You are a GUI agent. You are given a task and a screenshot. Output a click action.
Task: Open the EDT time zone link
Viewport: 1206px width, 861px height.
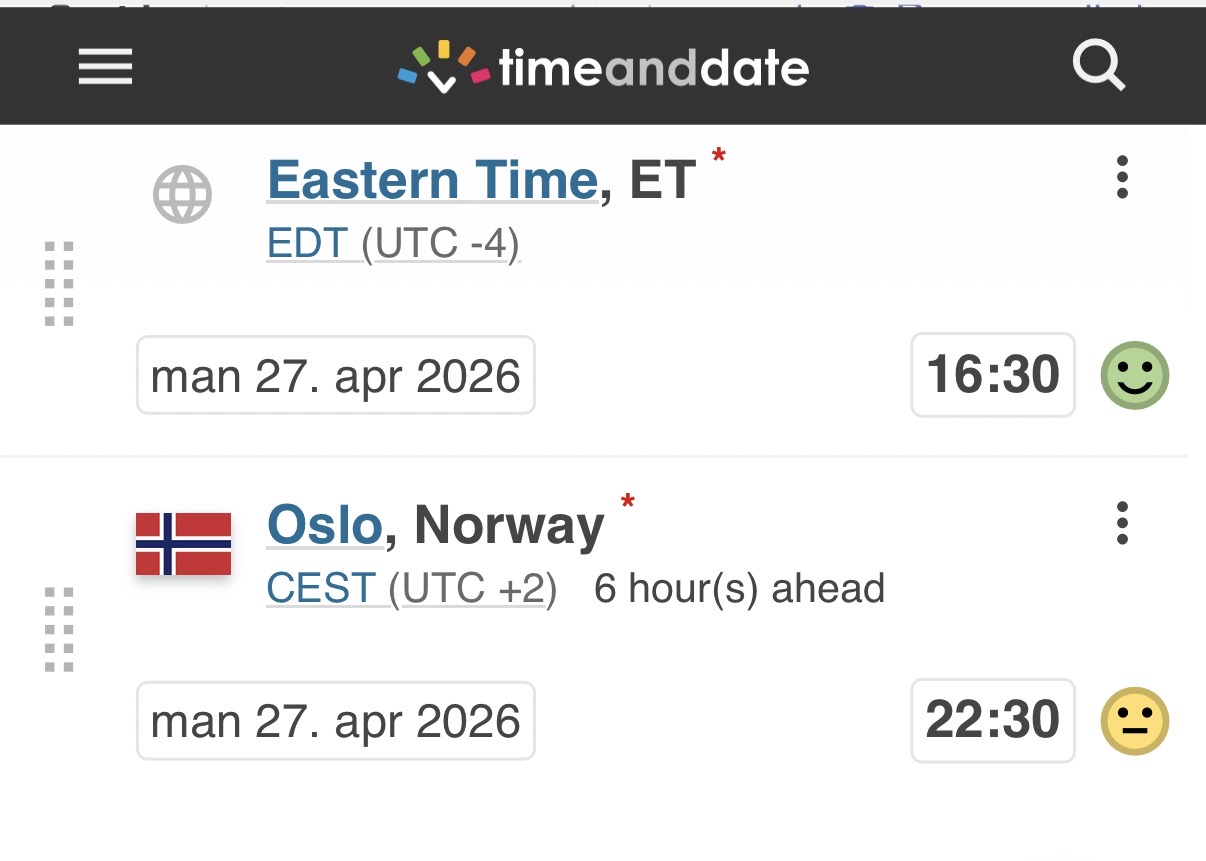click(x=307, y=244)
